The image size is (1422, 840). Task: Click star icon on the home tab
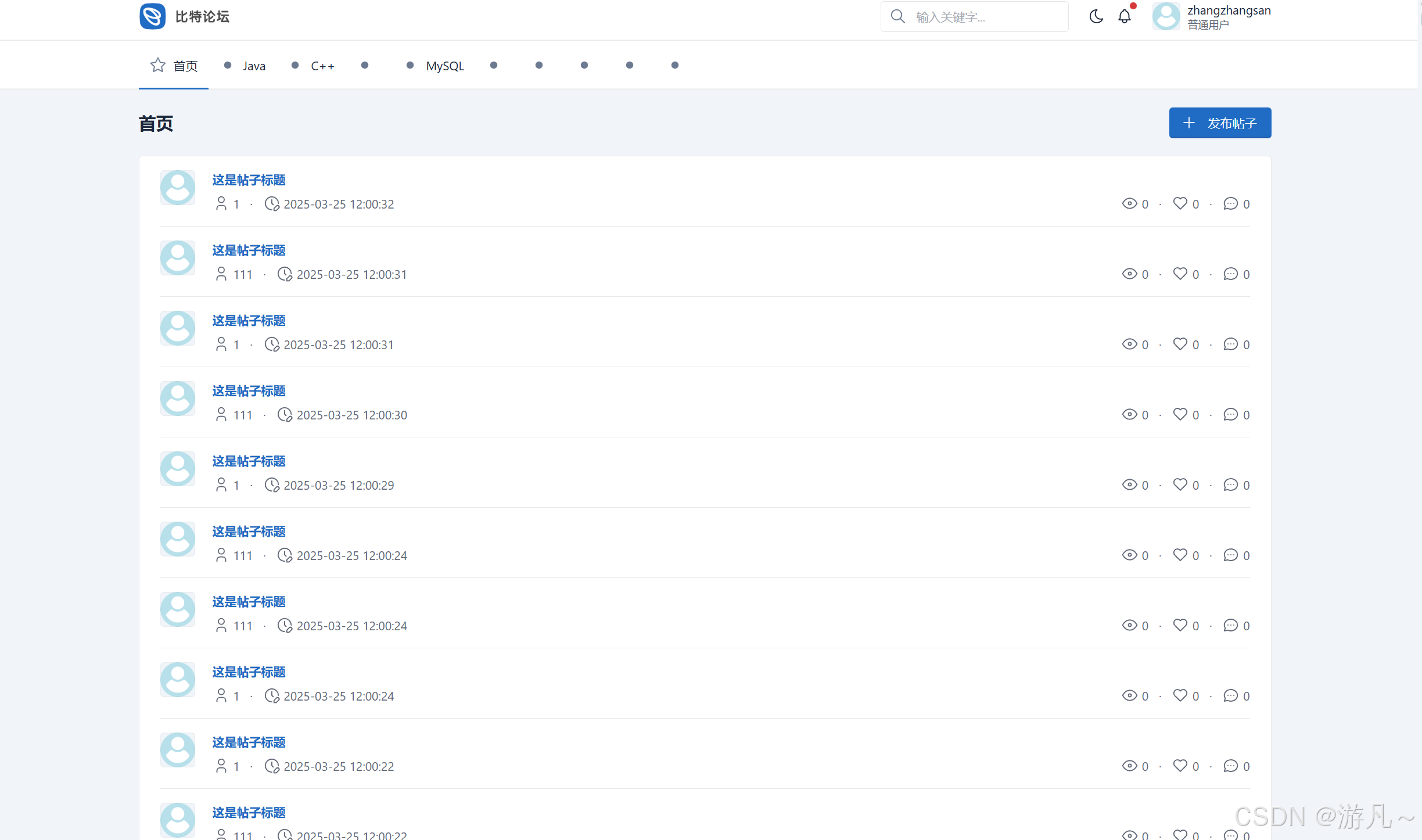coord(158,65)
